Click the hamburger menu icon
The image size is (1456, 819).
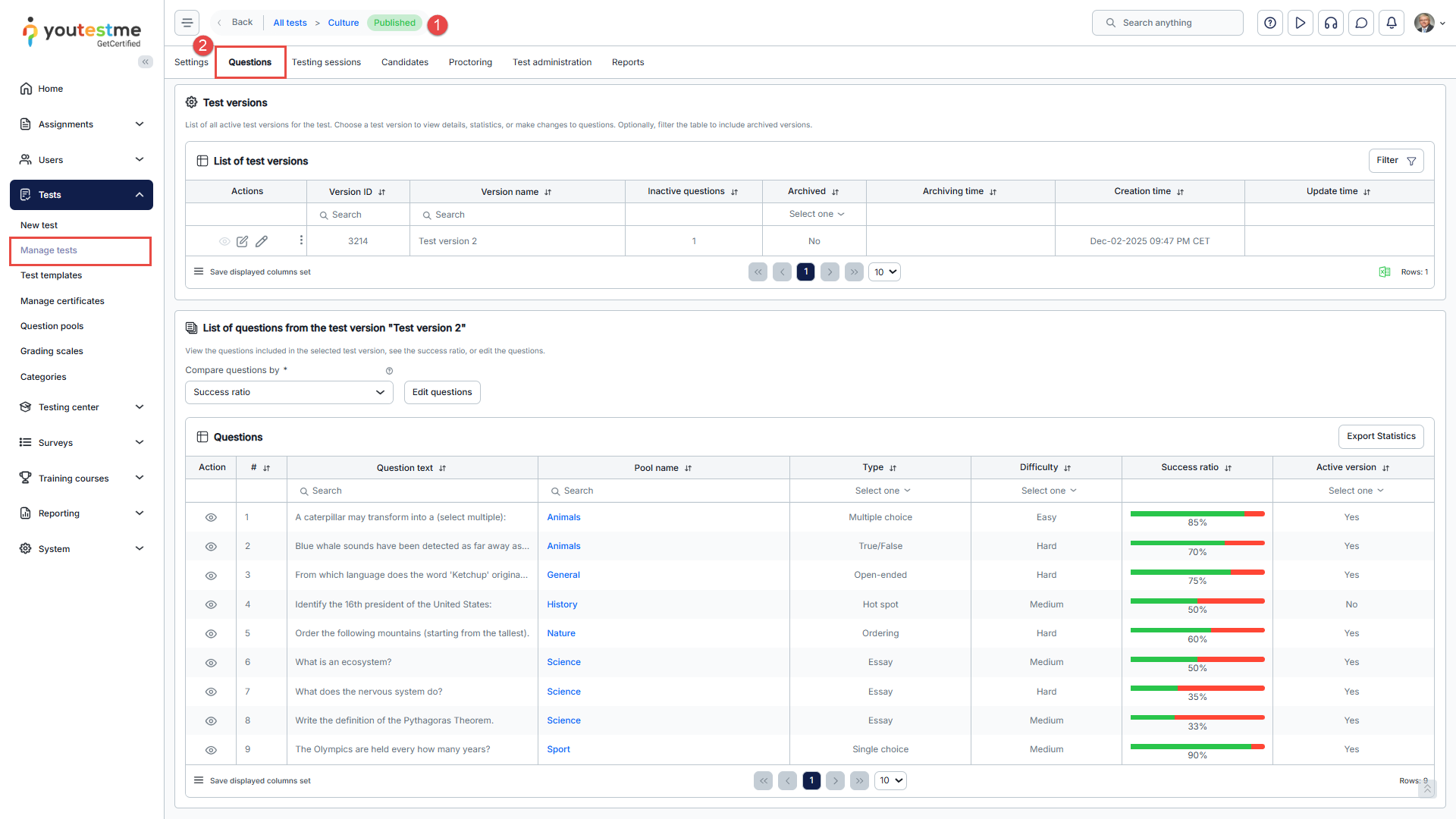pyautogui.click(x=187, y=23)
